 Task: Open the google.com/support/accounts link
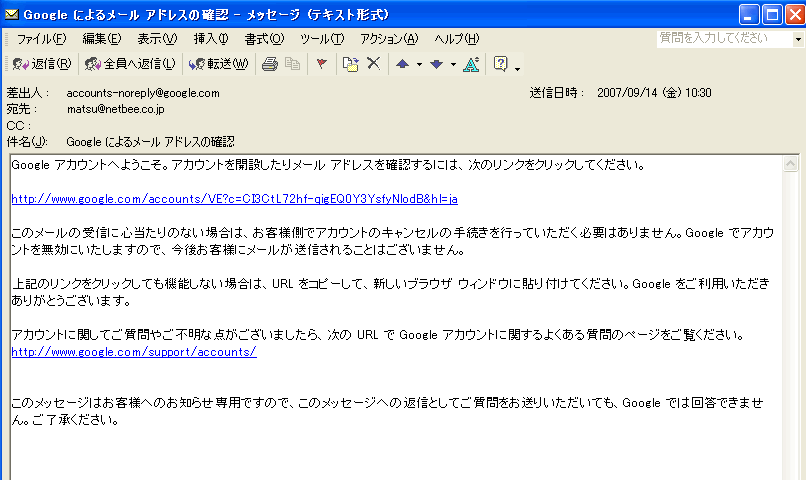[134, 352]
